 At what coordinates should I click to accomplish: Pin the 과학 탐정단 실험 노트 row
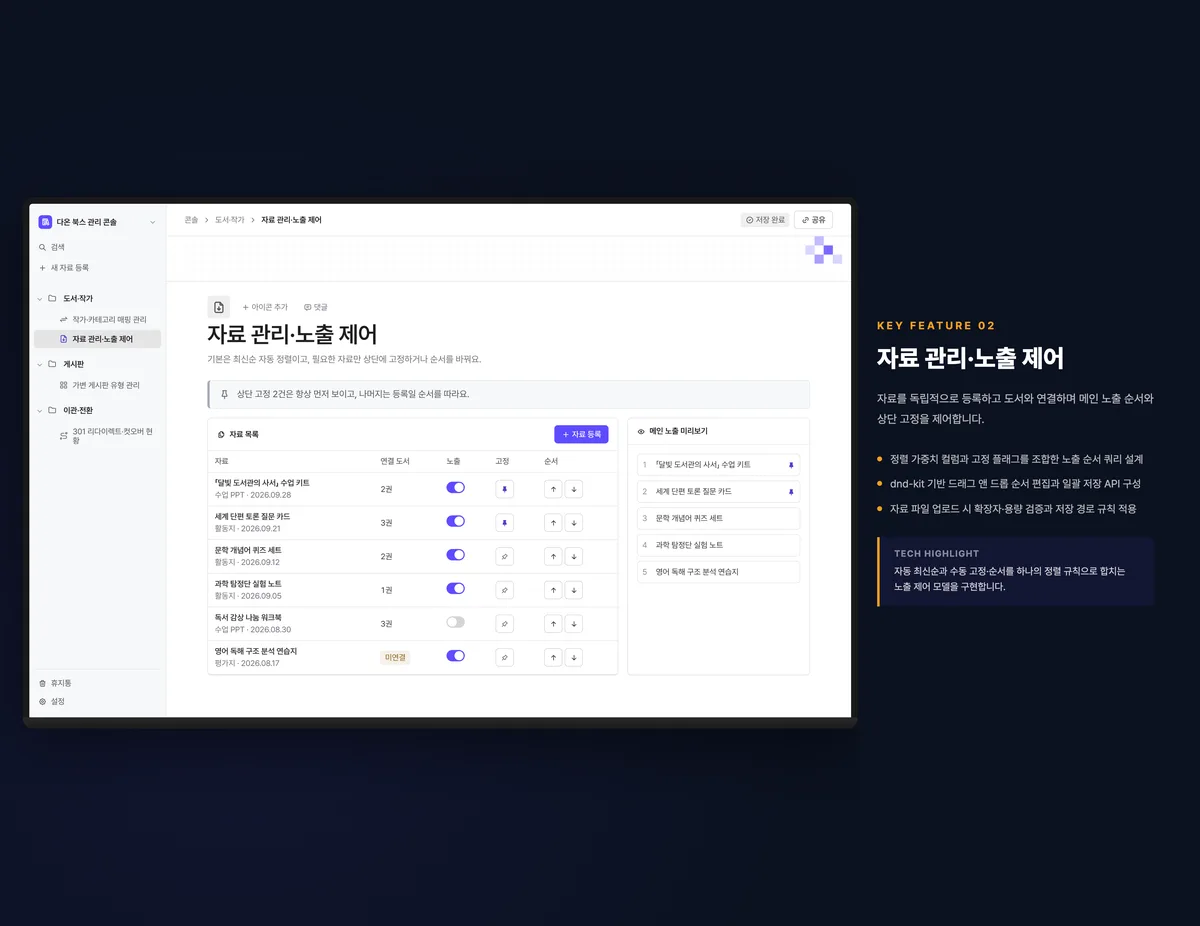point(505,590)
